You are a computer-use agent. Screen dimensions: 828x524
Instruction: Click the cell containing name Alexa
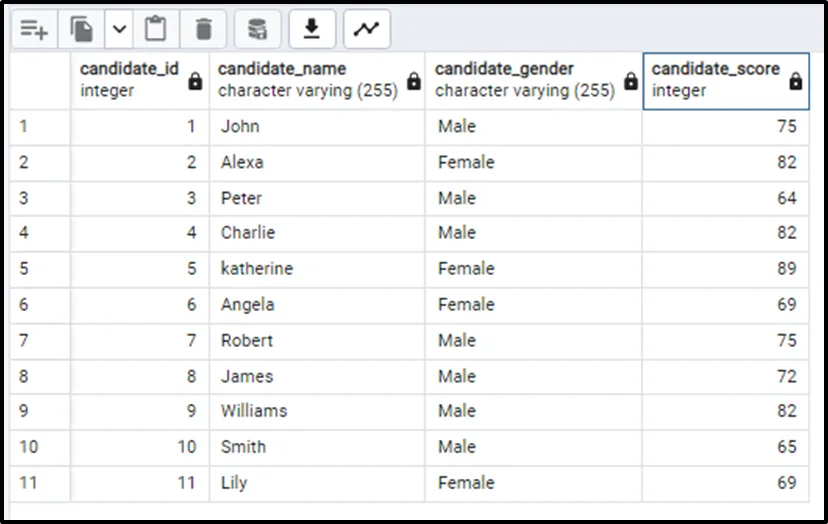tap(316, 162)
